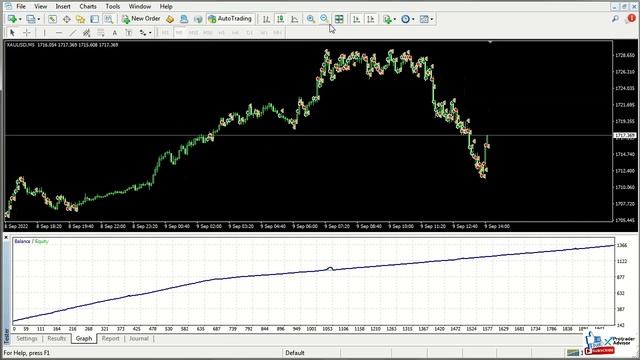Screen dimensions: 640x360
Task: Switch timeframe to D1
Action: (250, 33)
